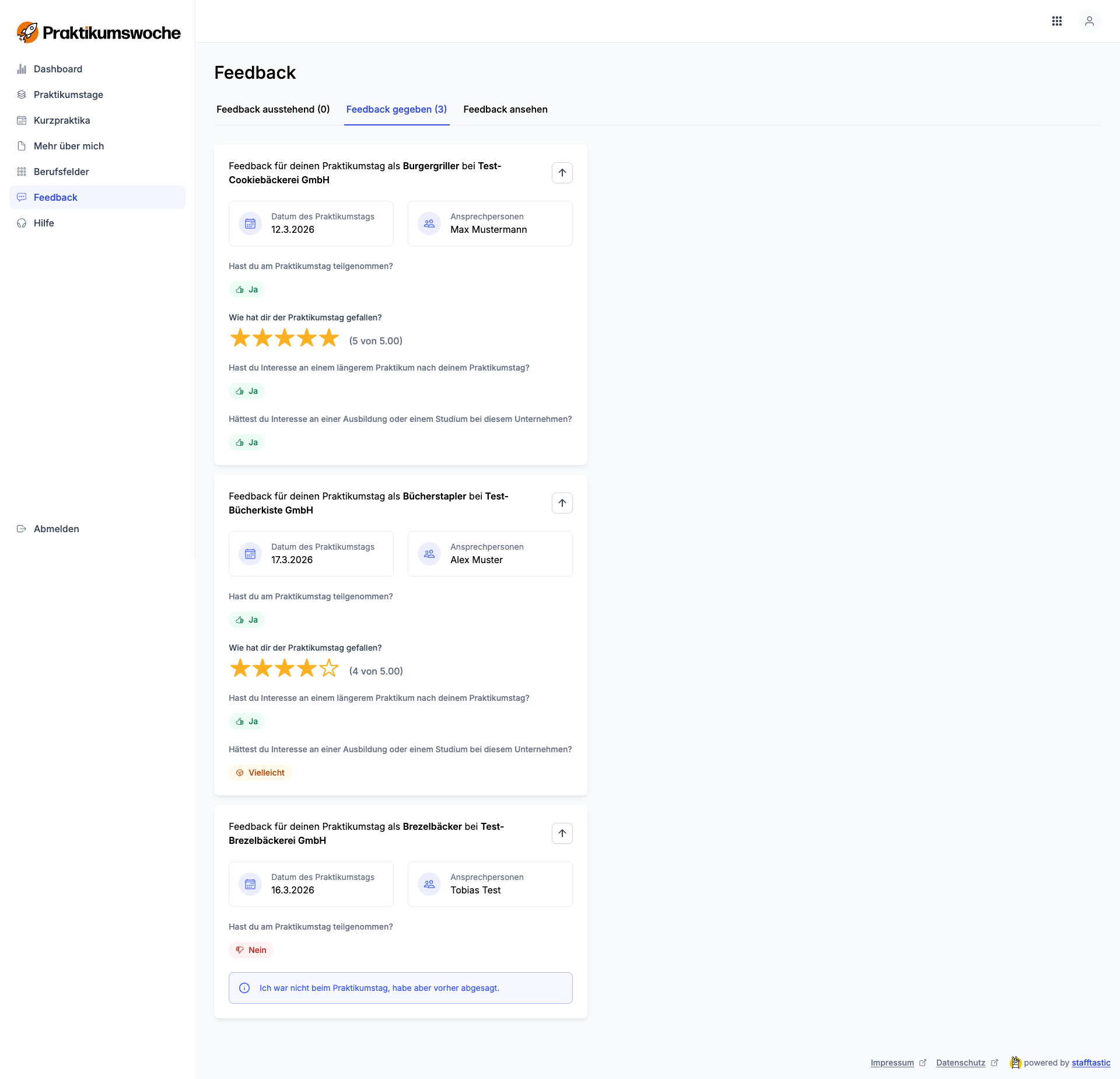The image size is (1120, 1079).
Task: Collapse the Bücherstapler feedback card
Action: pos(562,503)
